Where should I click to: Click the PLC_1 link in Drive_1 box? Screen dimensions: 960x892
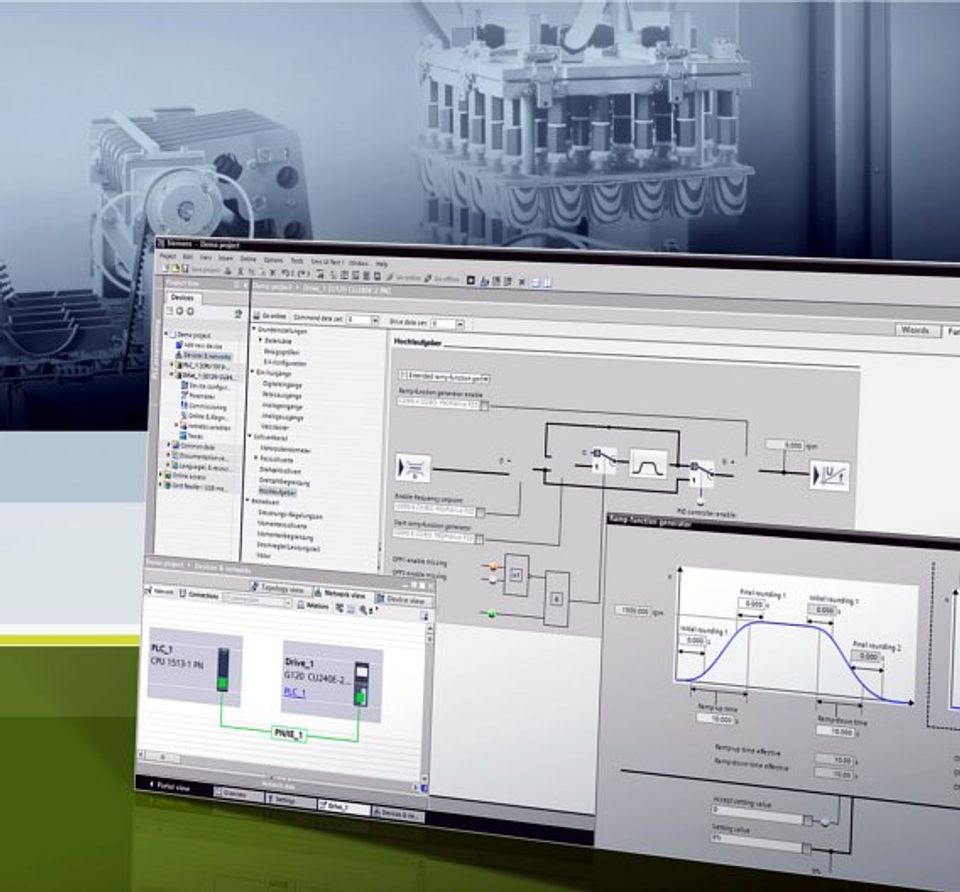click(x=294, y=692)
